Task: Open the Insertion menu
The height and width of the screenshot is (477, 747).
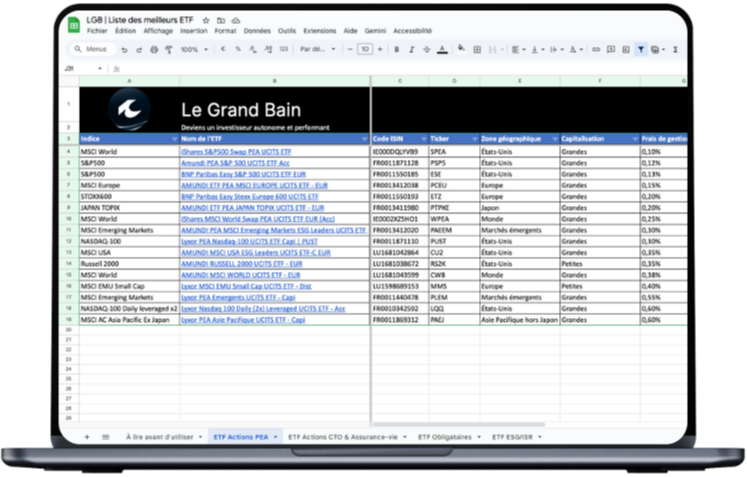Action: [x=193, y=30]
